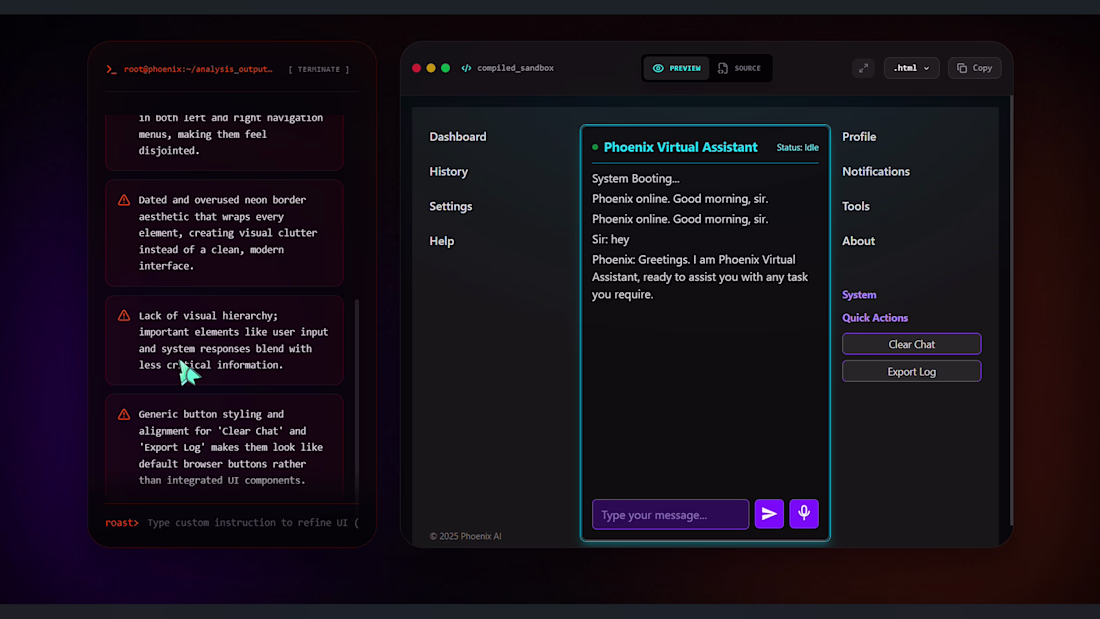Click the System link in right panel

pos(859,295)
